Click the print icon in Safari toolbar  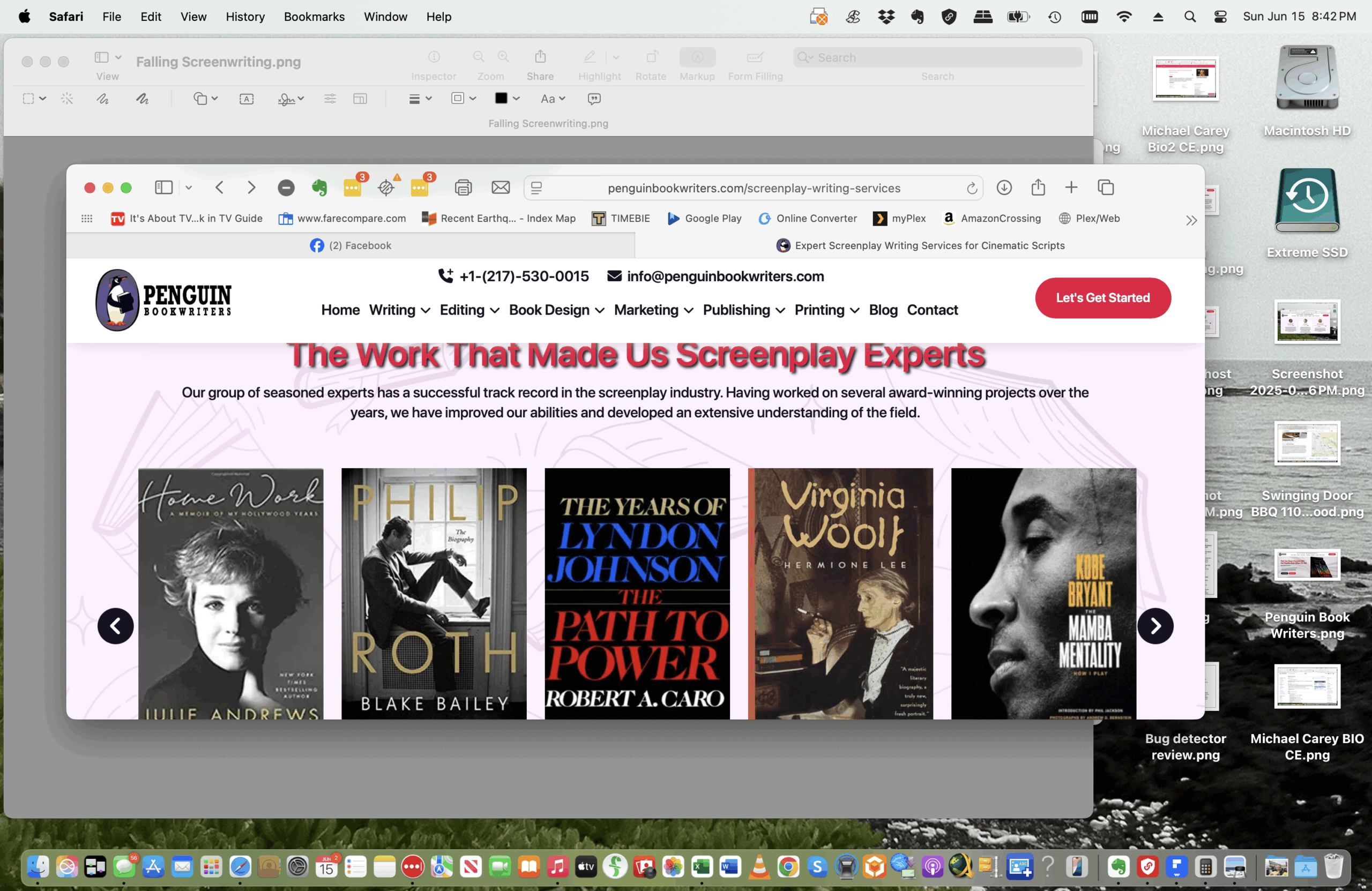coord(463,188)
